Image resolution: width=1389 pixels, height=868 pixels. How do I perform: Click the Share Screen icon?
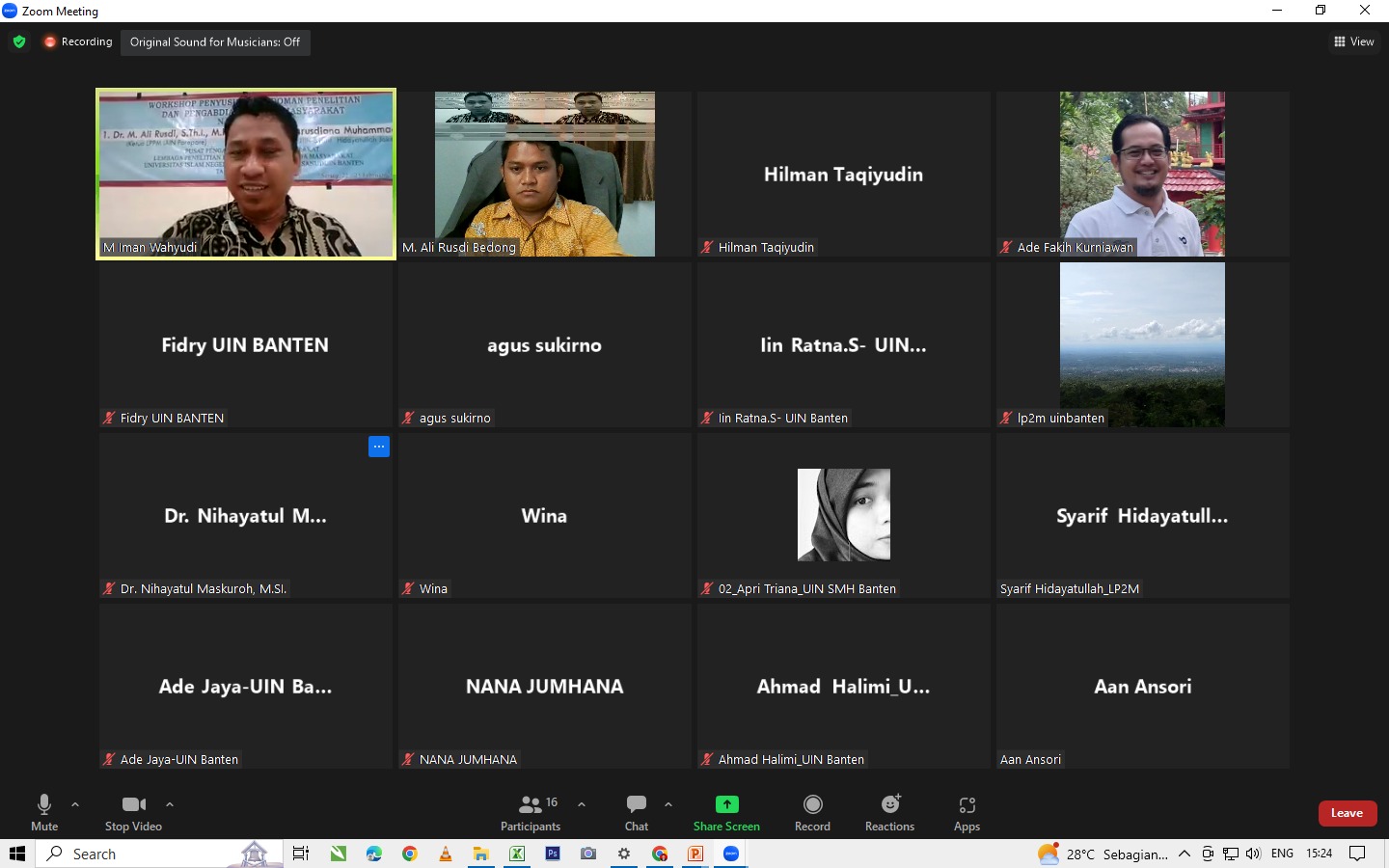coord(726,805)
